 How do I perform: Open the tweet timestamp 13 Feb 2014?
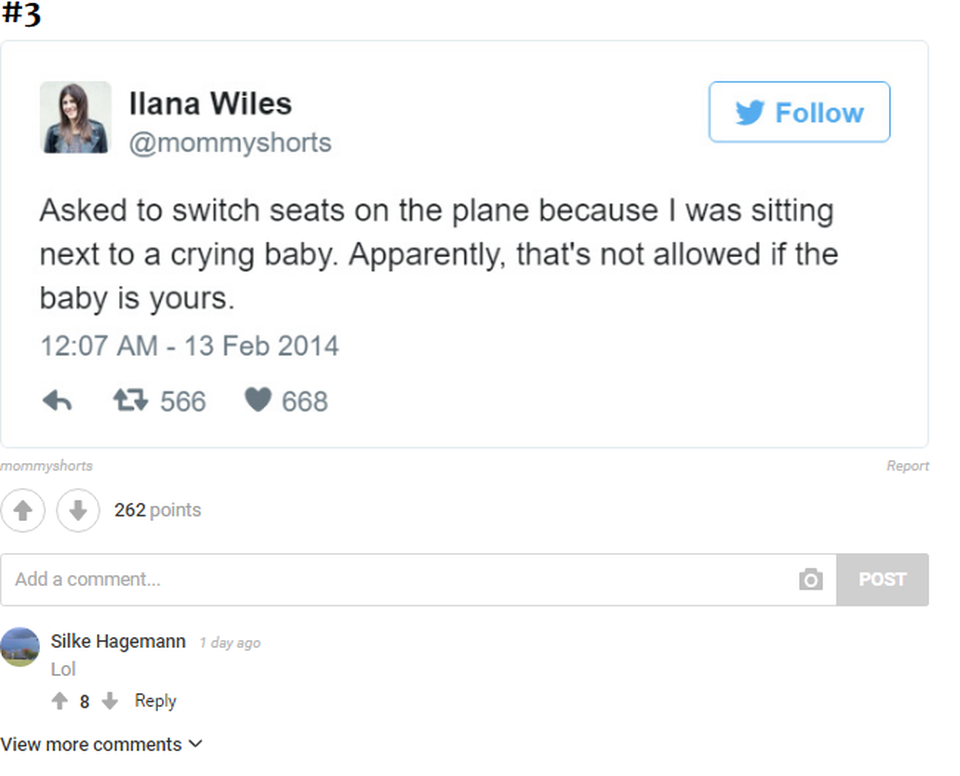189,346
